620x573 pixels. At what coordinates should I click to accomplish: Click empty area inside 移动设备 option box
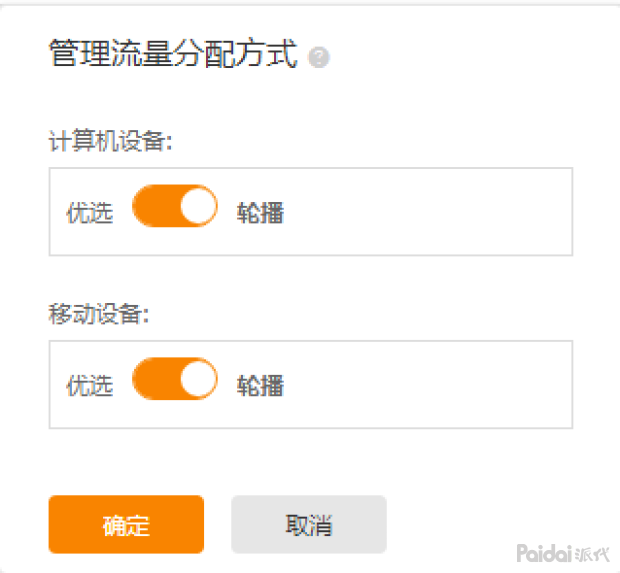430,385
